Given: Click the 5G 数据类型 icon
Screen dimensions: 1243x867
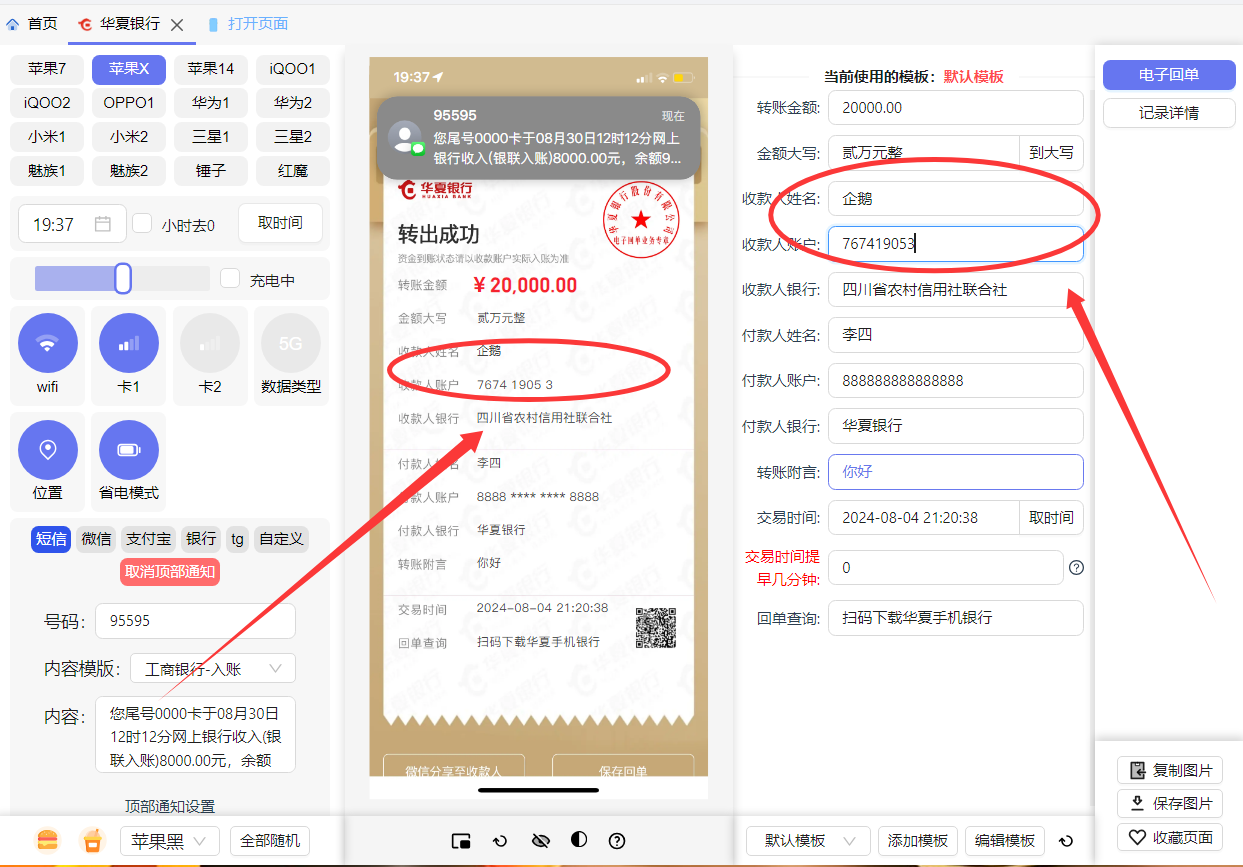Looking at the screenshot, I should pyautogui.click(x=291, y=343).
